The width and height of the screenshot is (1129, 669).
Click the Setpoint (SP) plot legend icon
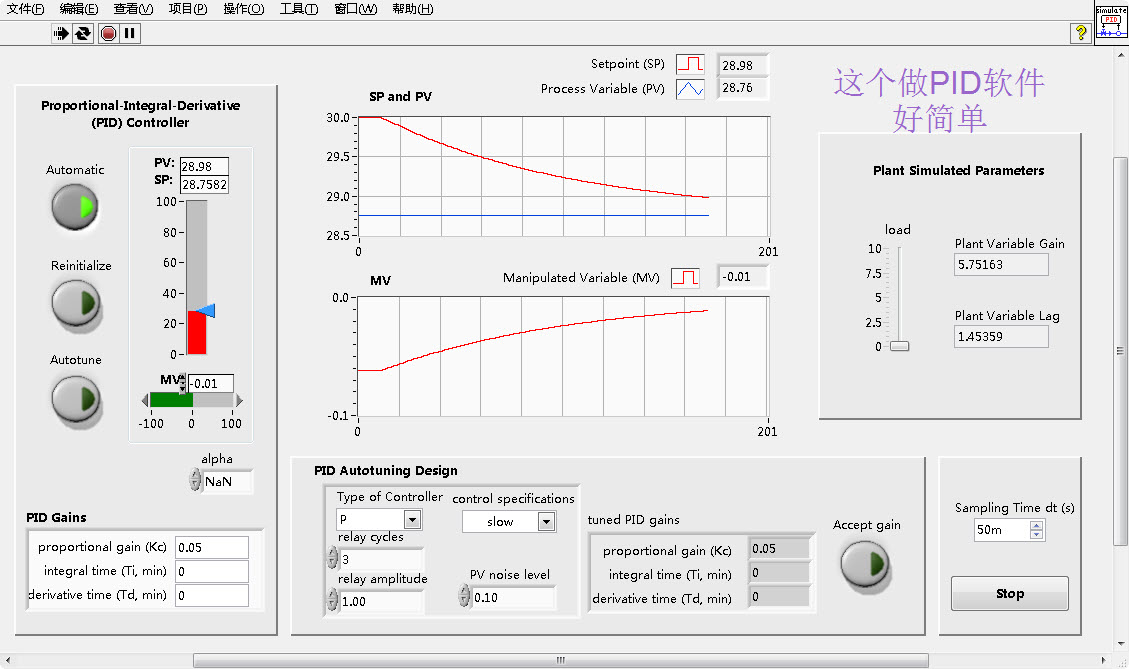click(x=690, y=65)
